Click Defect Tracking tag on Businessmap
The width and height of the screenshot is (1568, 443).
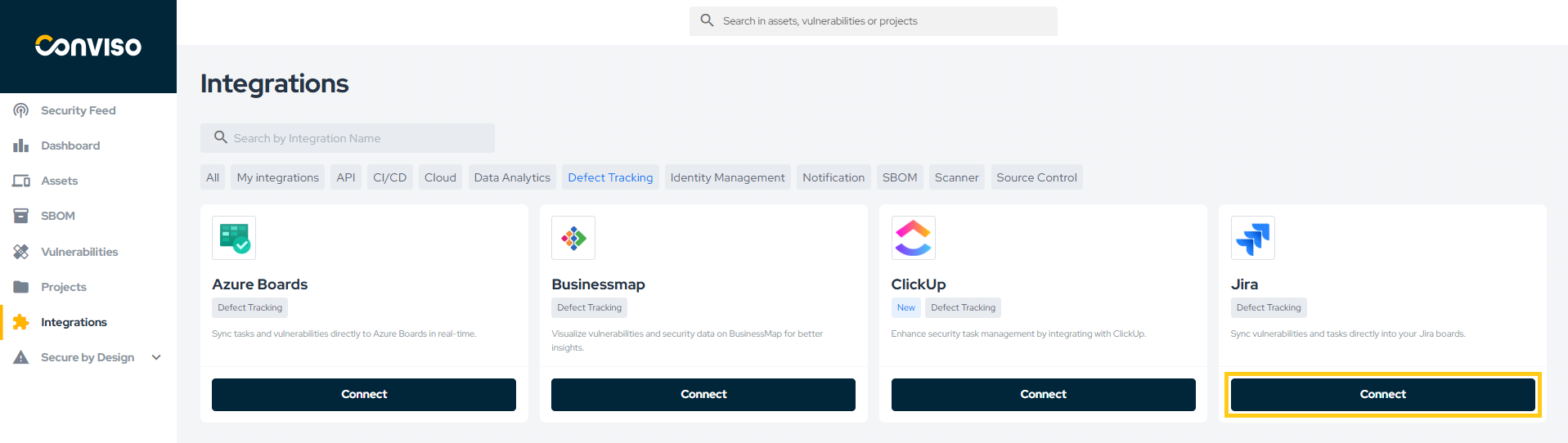pyautogui.click(x=590, y=307)
